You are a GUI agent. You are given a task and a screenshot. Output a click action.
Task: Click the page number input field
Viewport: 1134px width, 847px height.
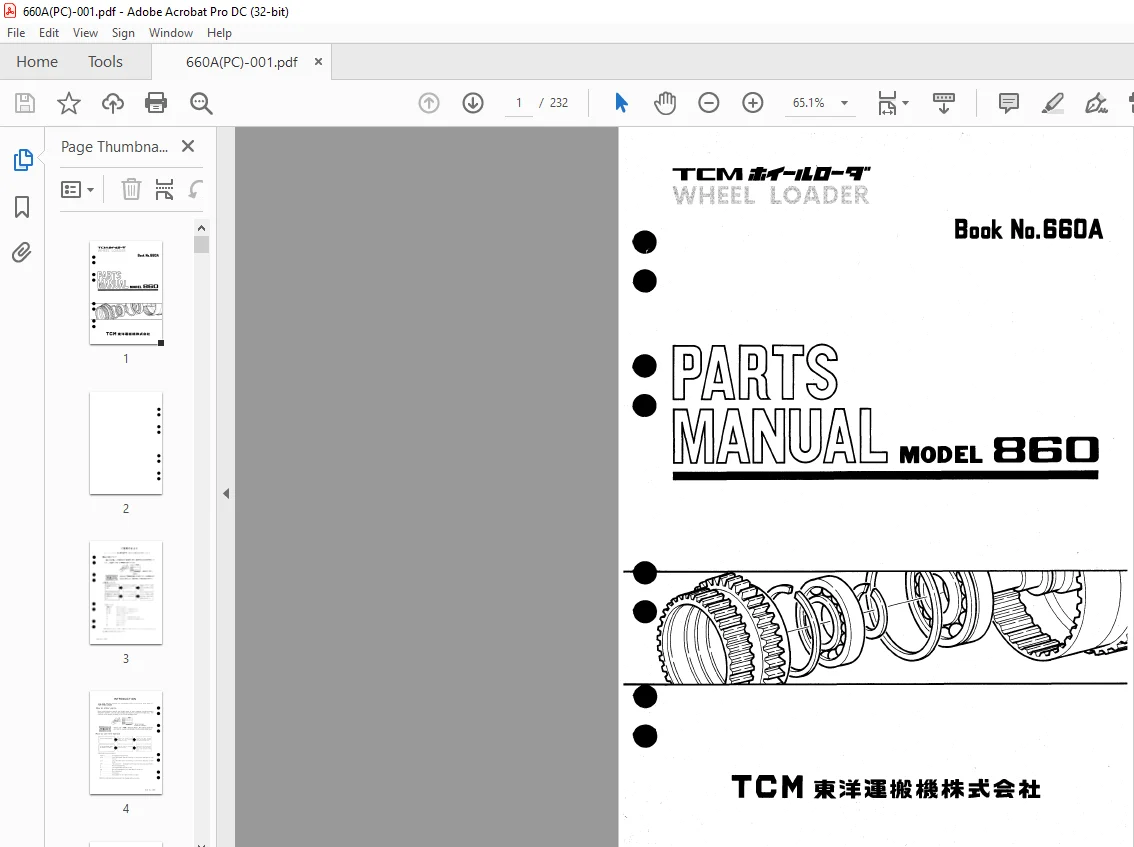pyautogui.click(x=519, y=103)
